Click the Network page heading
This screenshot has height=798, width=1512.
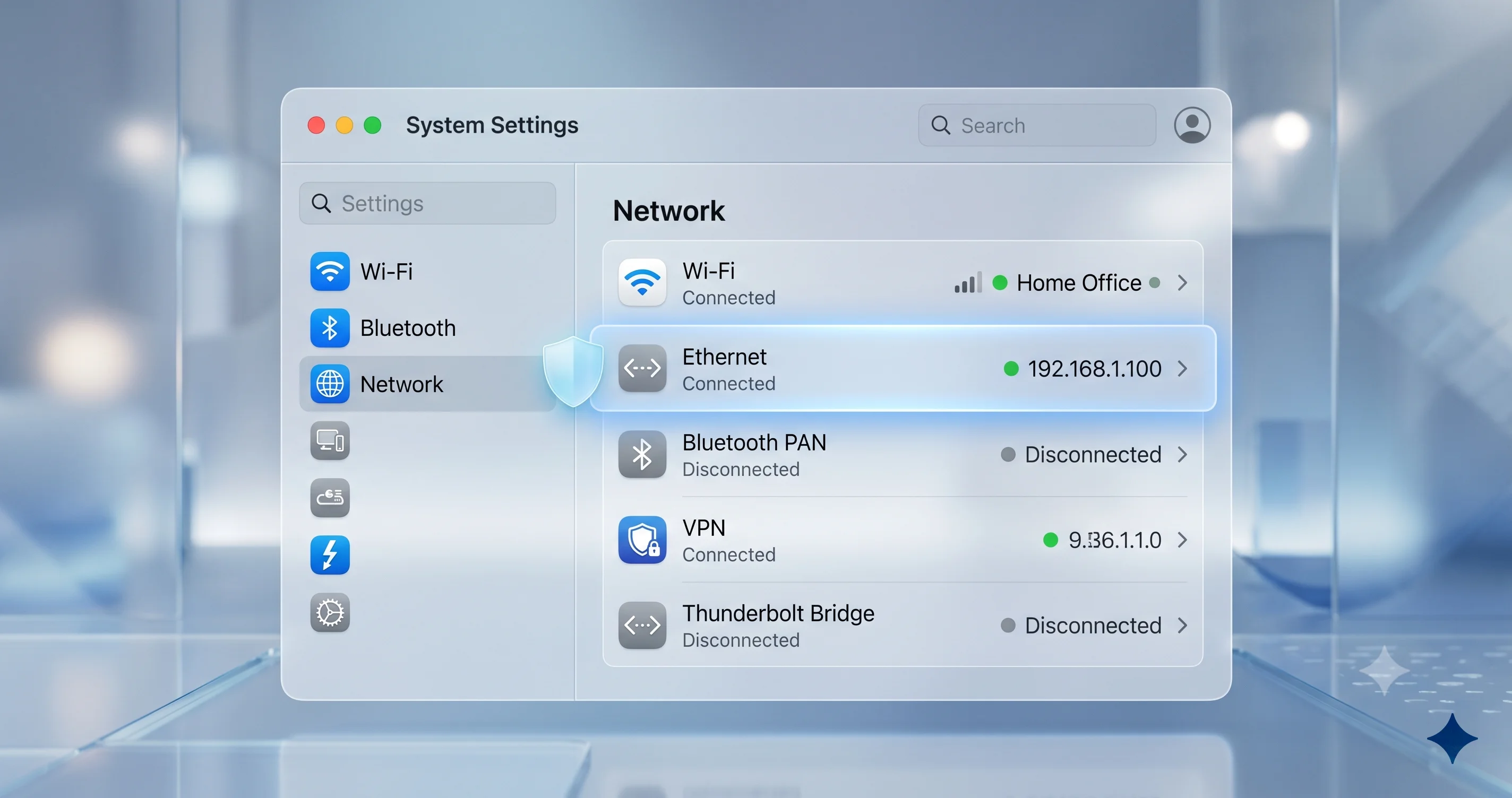tap(668, 211)
